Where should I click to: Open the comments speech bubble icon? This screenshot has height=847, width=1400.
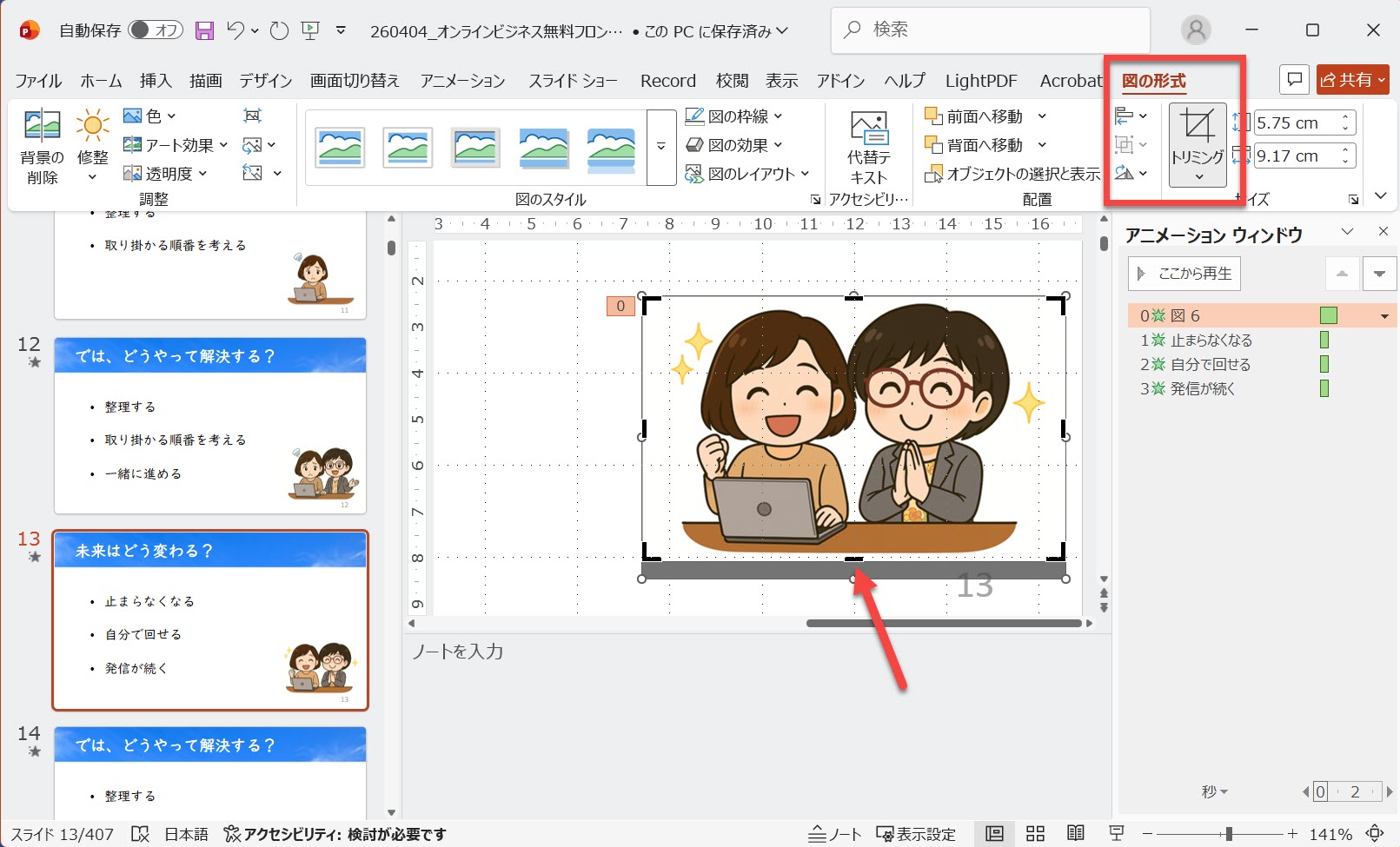click(1294, 80)
